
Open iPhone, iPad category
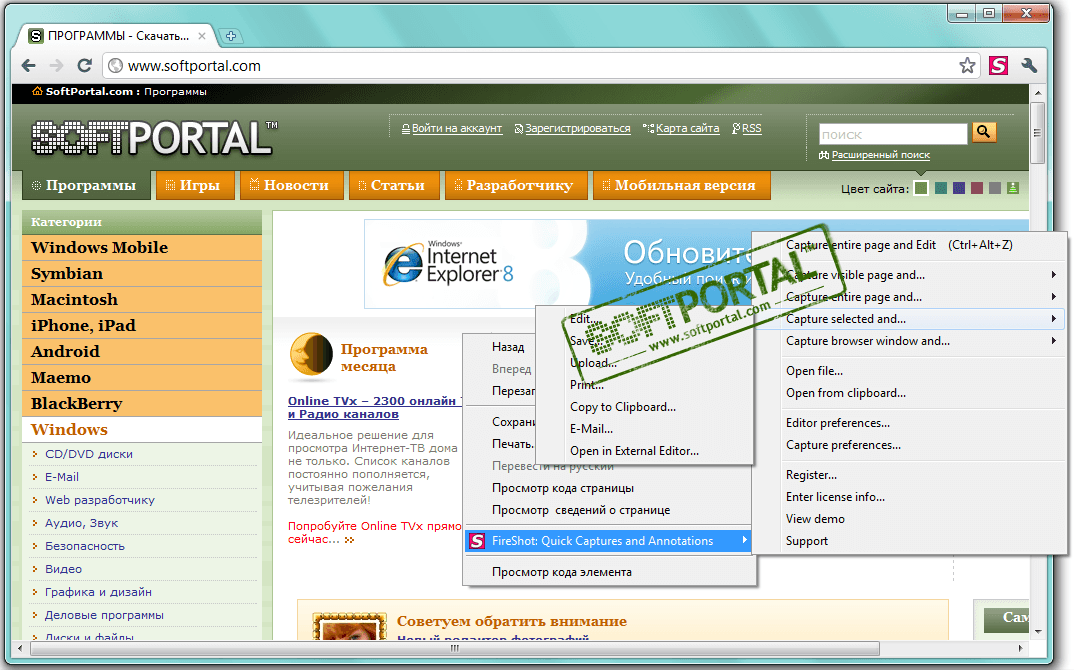pos(142,325)
